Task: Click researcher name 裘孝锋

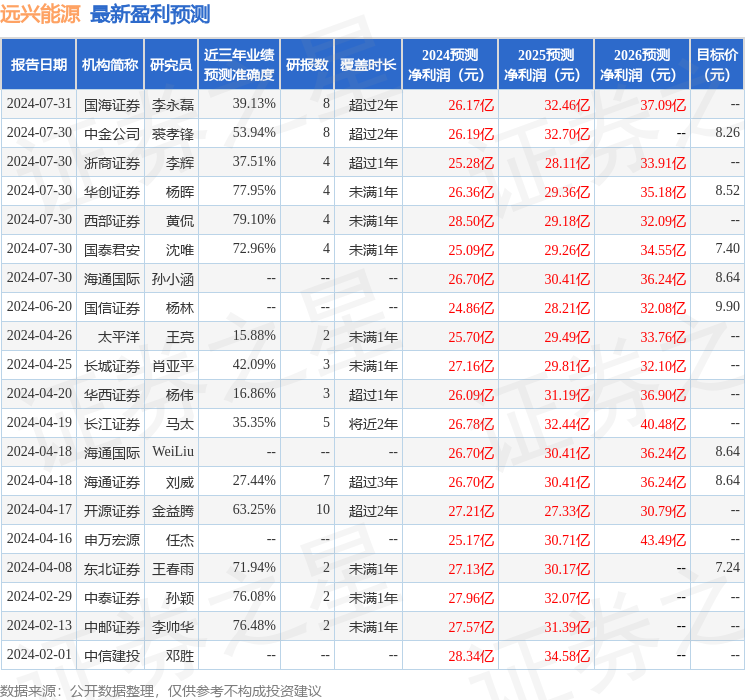Action: pos(173,134)
